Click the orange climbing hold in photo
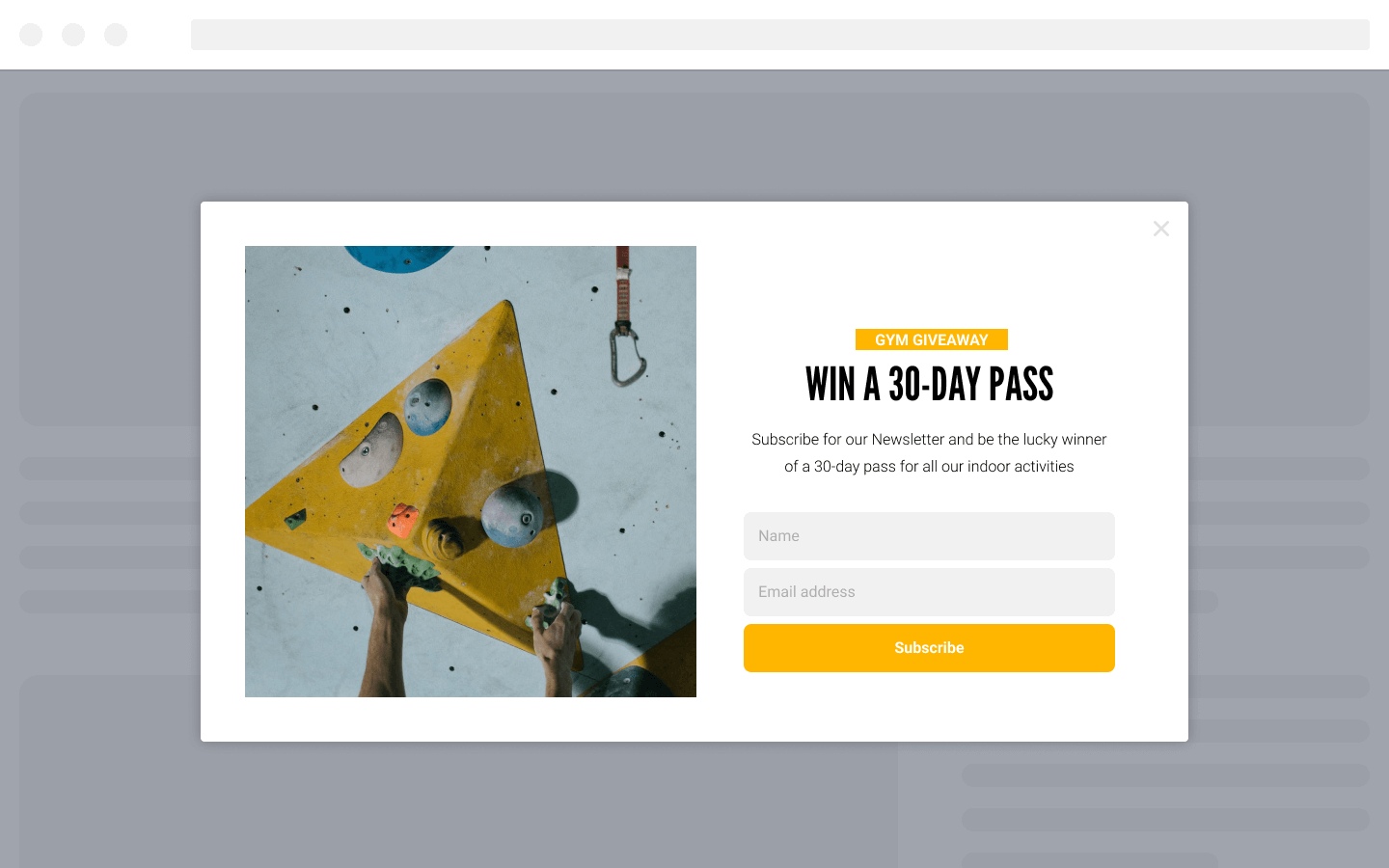The width and height of the screenshot is (1389, 868). tap(402, 520)
